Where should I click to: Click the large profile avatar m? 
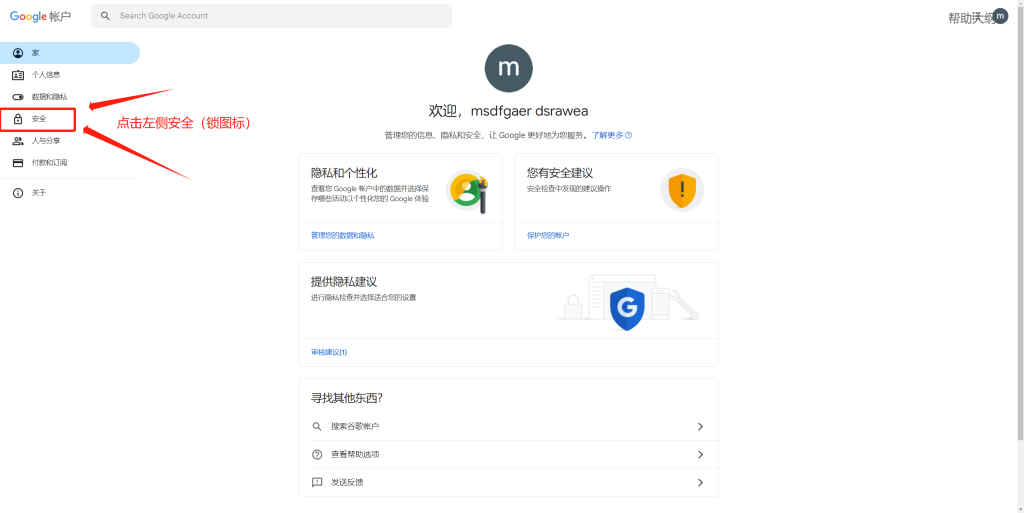(509, 69)
